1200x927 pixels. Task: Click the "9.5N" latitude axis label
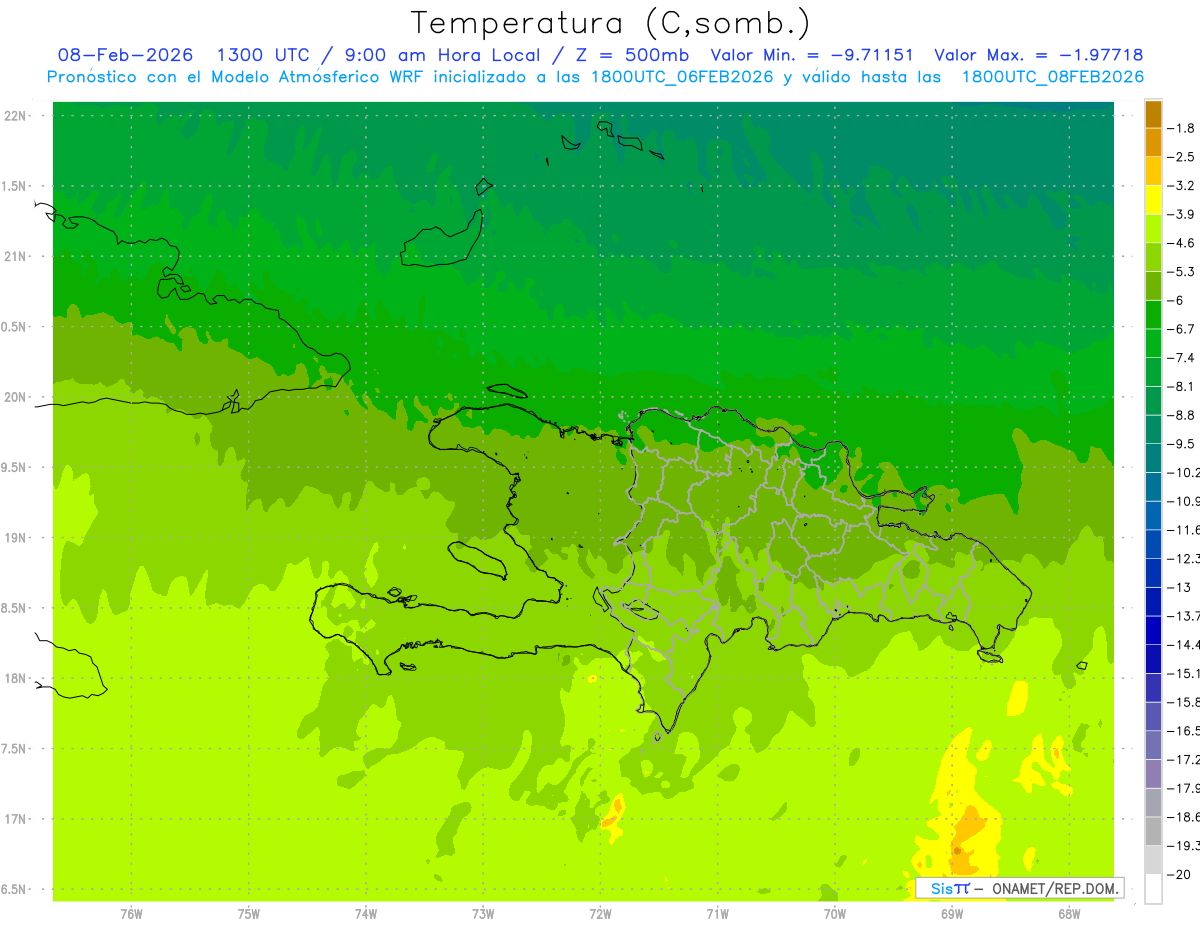(15, 468)
